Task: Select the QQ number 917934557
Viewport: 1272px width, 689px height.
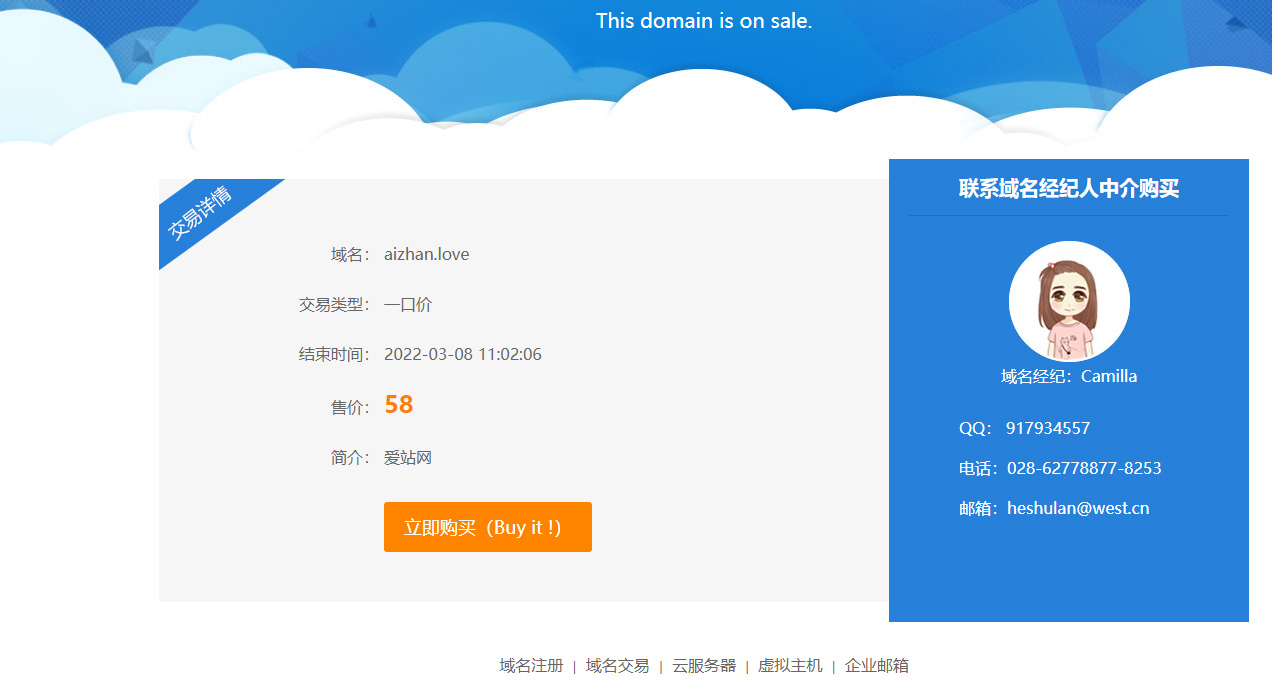Action: [x=1047, y=429]
